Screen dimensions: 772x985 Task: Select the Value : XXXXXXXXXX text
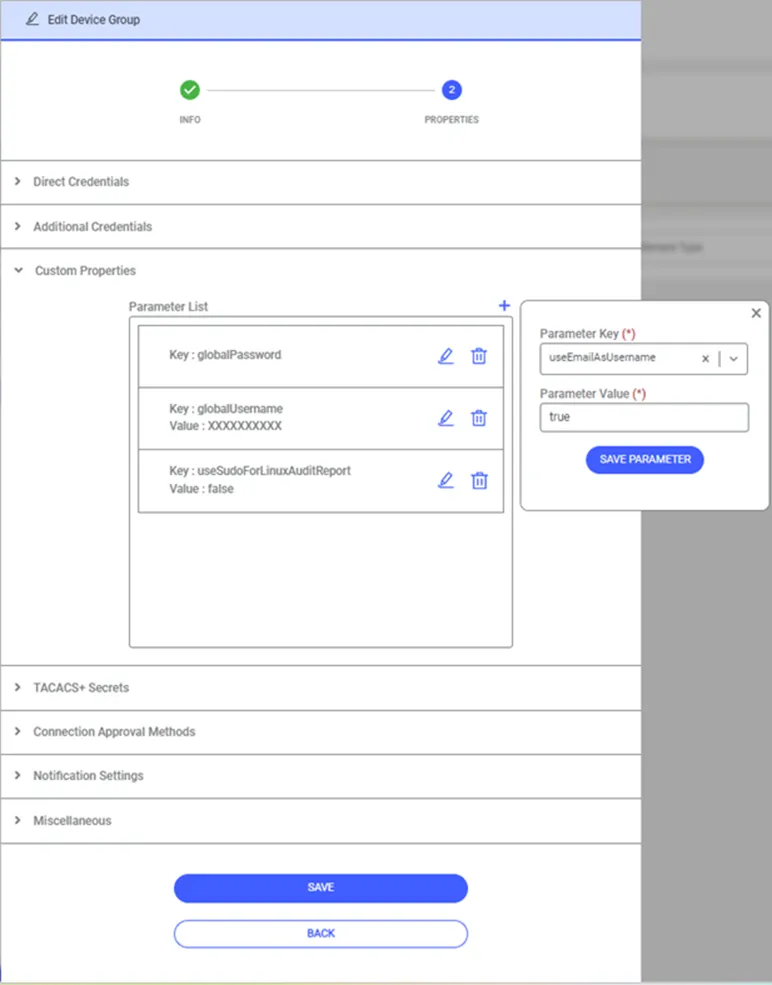point(225,426)
